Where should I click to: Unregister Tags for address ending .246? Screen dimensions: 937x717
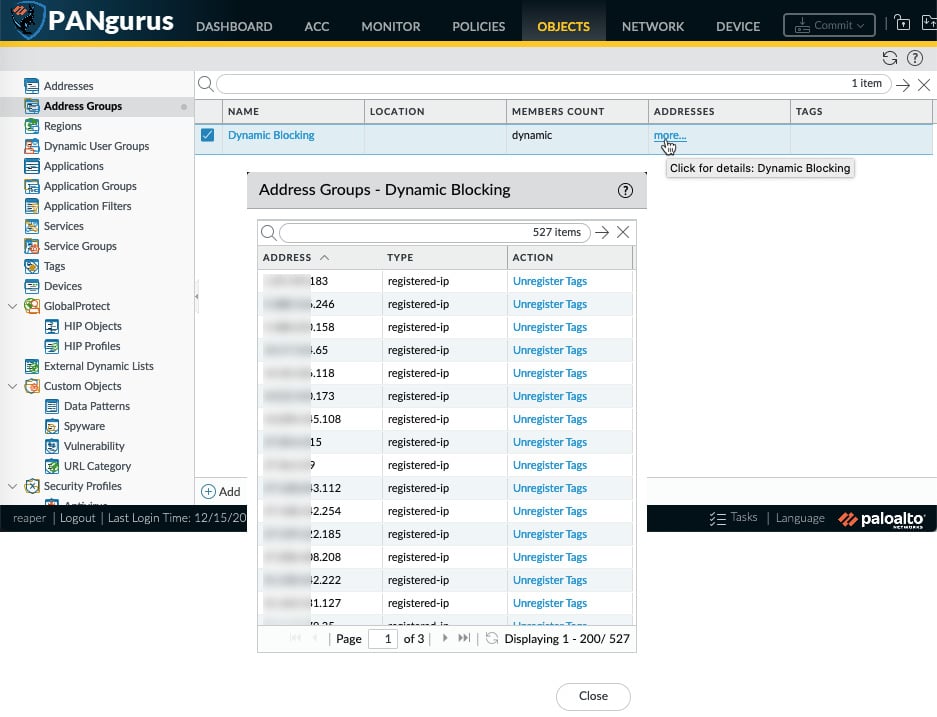click(x=550, y=304)
